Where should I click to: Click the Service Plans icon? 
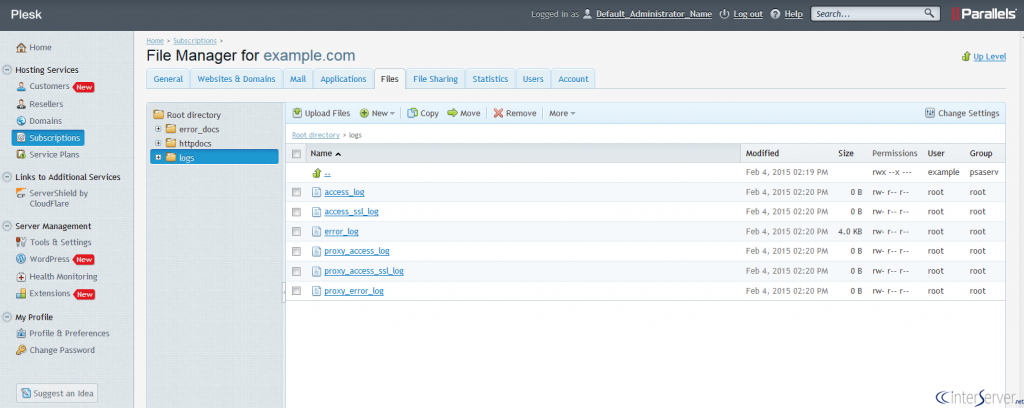(x=21, y=155)
